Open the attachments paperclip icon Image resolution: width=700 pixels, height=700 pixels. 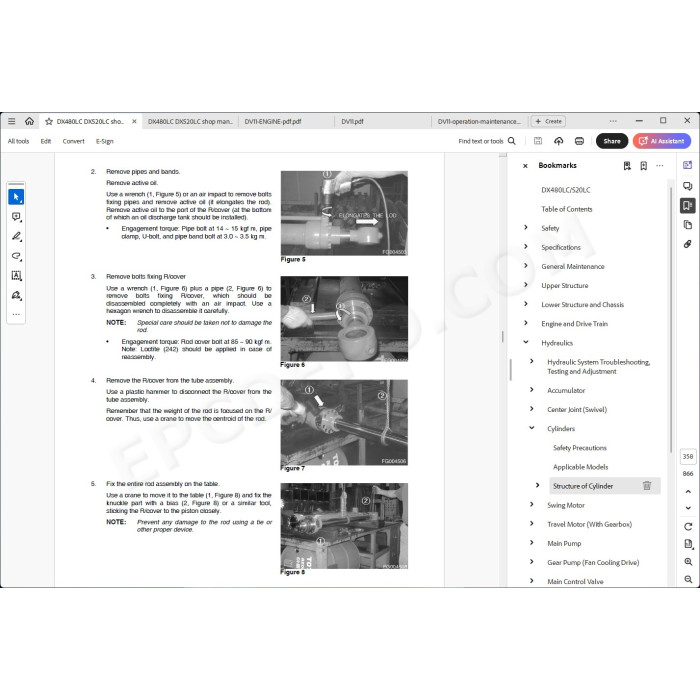coord(688,244)
